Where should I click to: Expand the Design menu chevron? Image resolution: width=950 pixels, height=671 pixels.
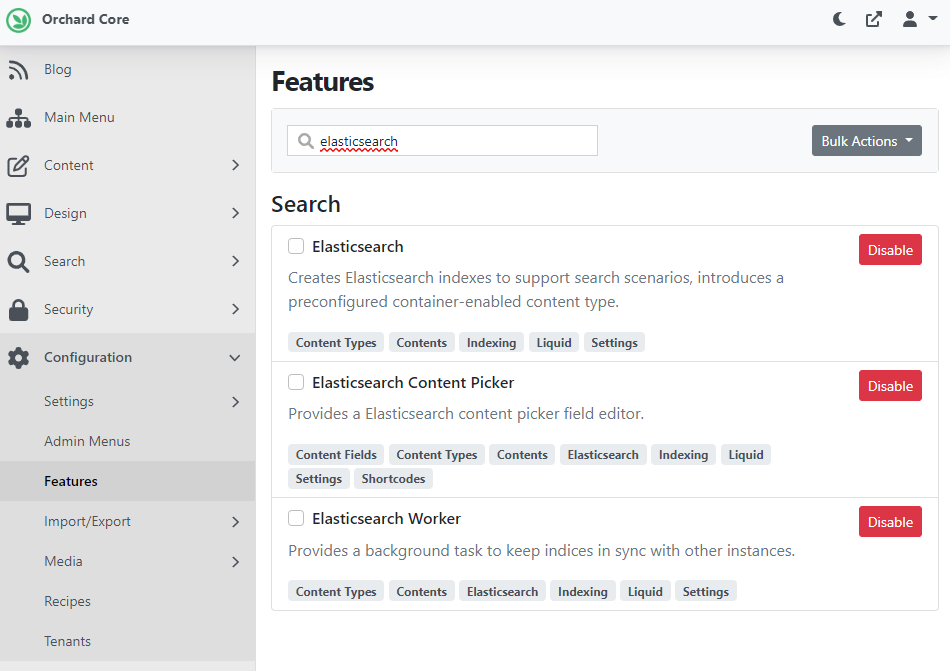[236, 213]
